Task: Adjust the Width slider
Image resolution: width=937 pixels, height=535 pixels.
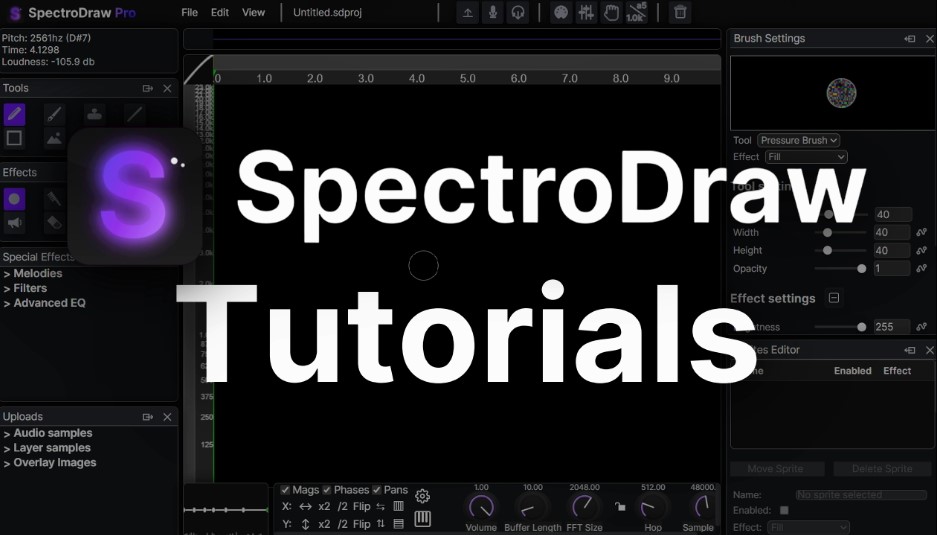Action: pyautogui.click(x=840, y=233)
